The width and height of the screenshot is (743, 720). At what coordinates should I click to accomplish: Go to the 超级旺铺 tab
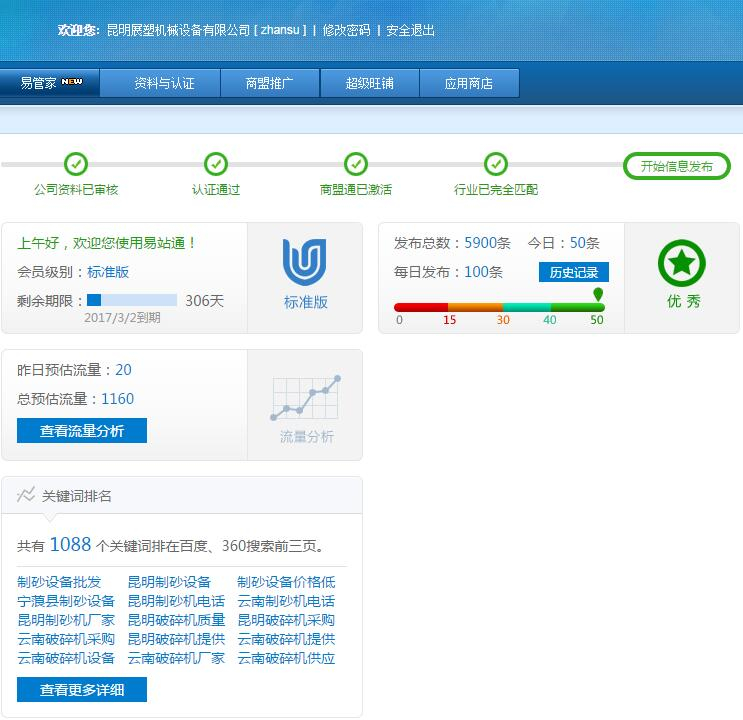pyautogui.click(x=369, y=83)
